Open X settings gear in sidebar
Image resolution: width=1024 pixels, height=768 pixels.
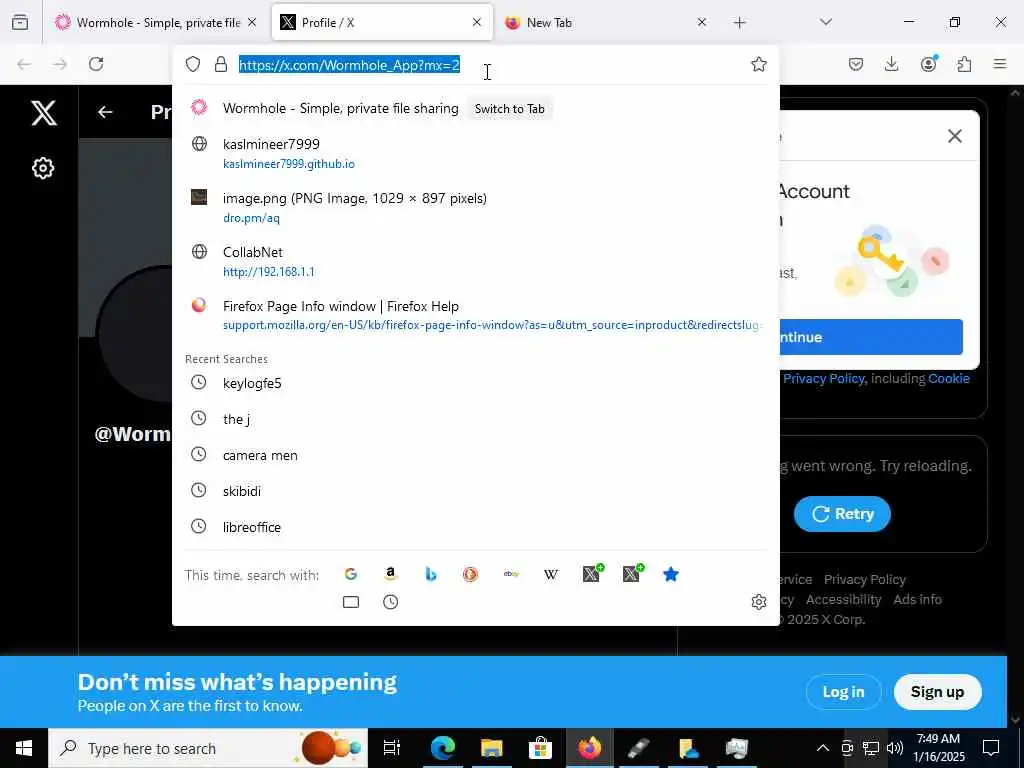click(42, 168)
